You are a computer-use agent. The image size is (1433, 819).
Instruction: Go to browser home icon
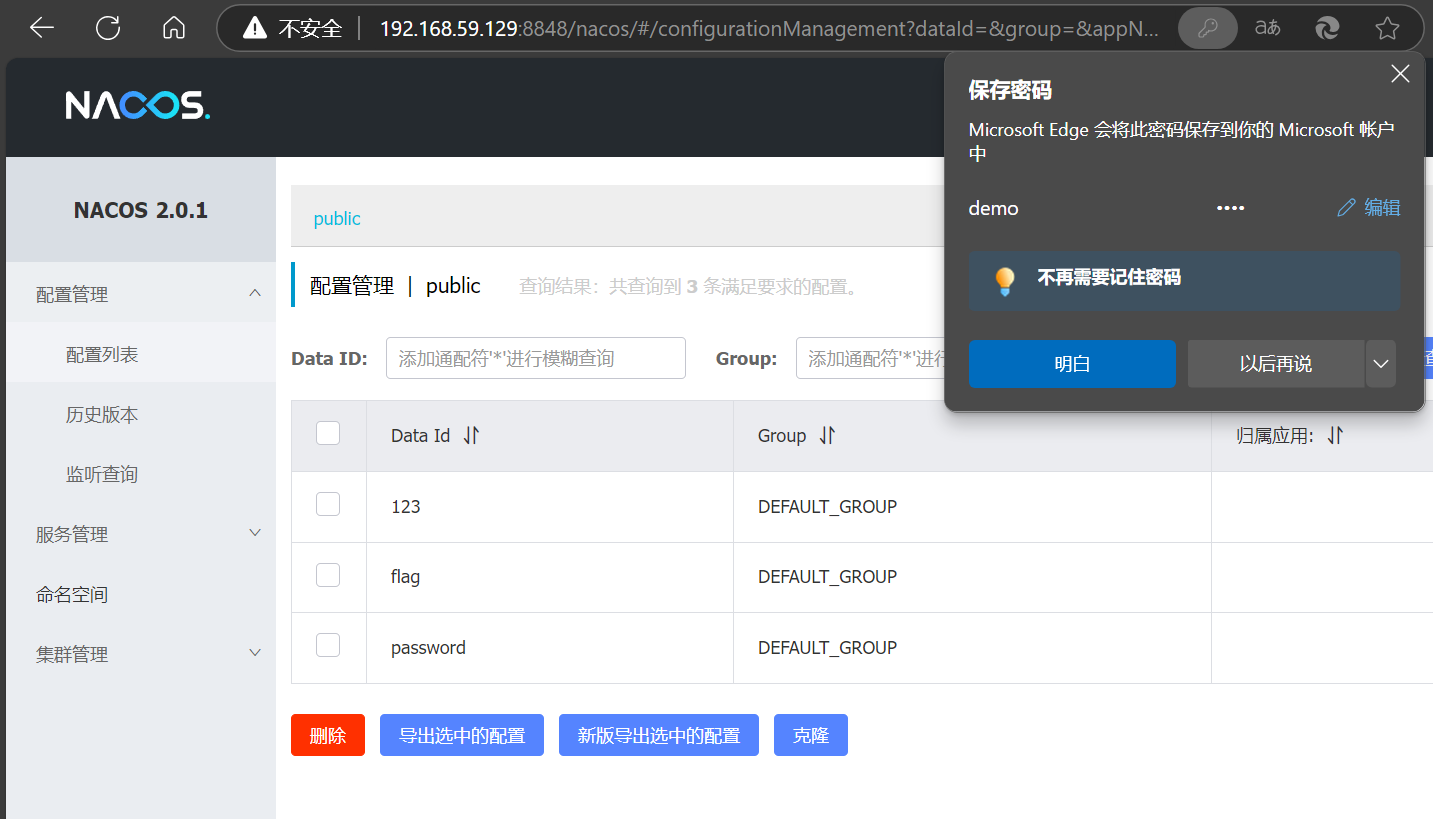click(x=174, y=28)
